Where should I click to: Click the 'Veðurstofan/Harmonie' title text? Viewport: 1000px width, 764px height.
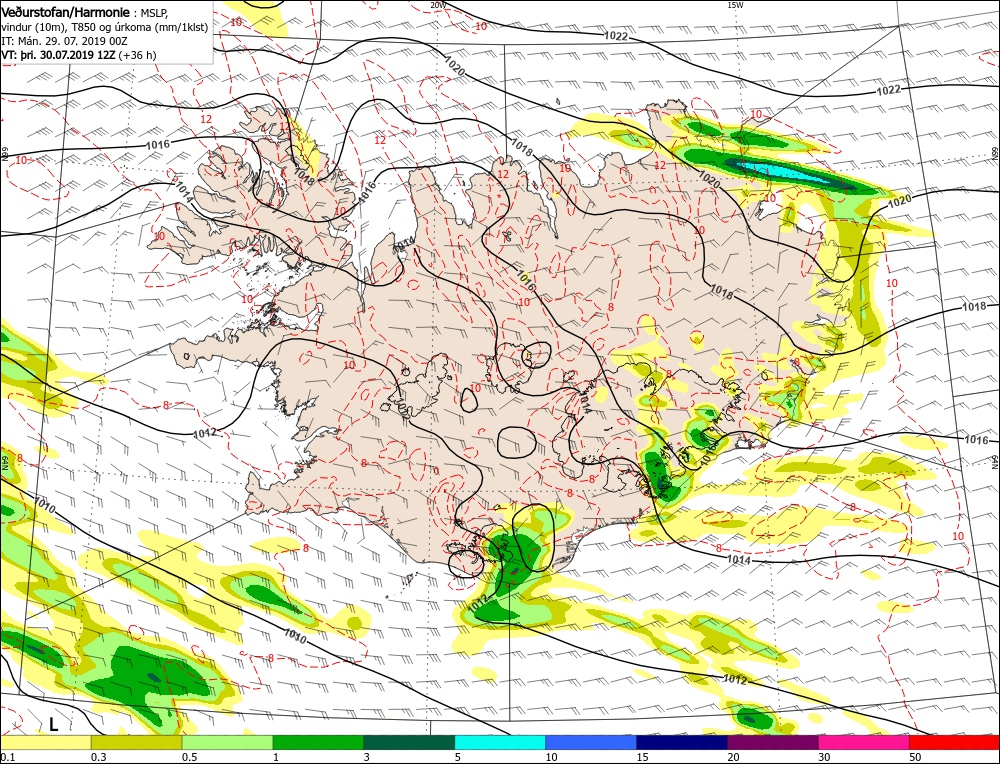pyautogui.click(x=67, y=12)
